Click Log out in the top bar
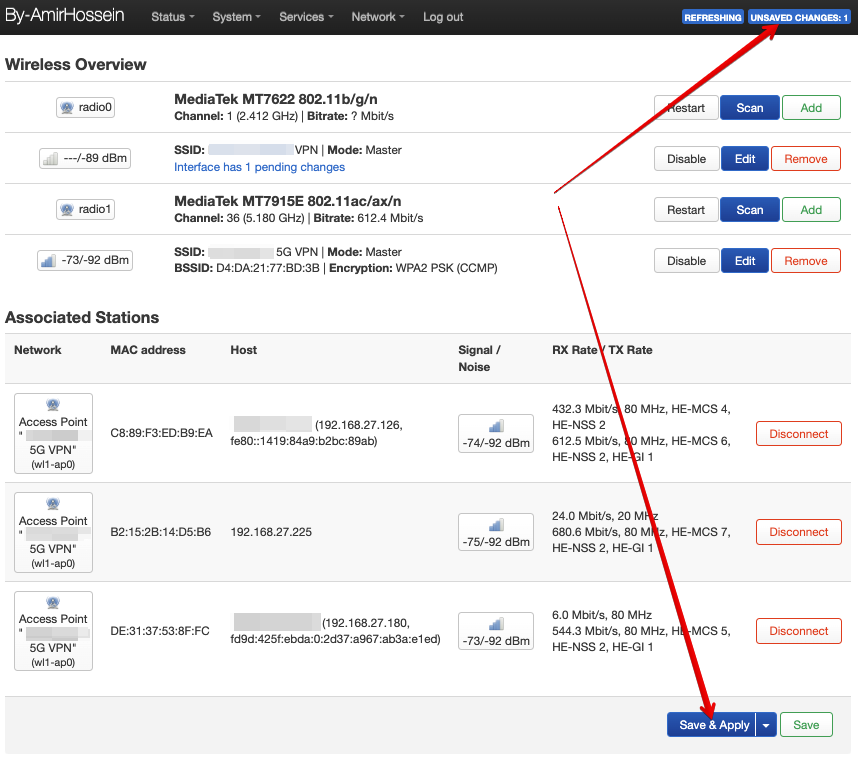 (x=443, y=17)
